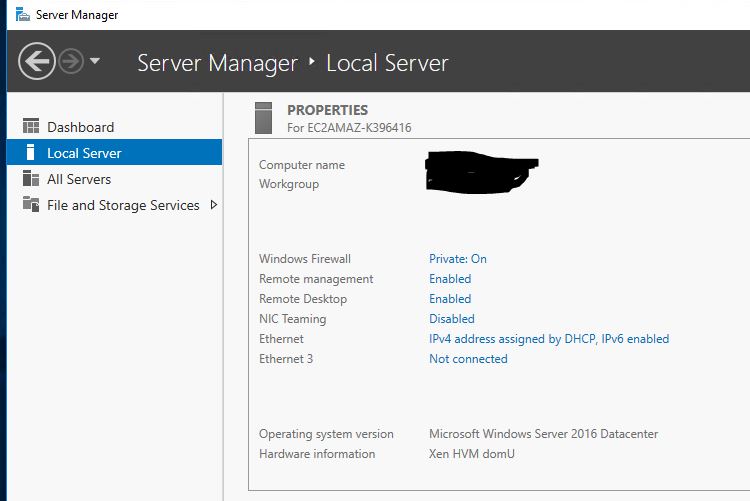Click the server tower icon beside PROPERTIES
The image size is (750, 501).
click(x=264, y=118)
